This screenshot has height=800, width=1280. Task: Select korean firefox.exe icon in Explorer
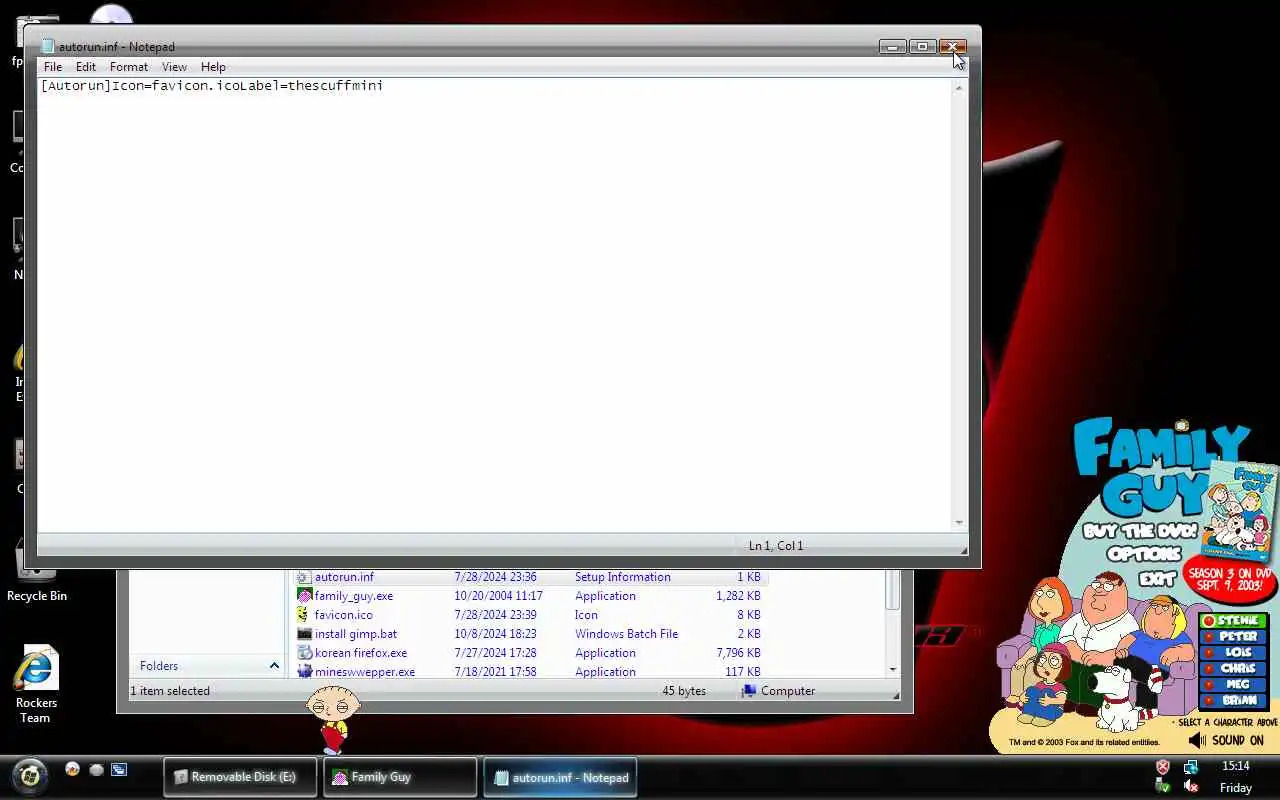tap(304, 653)
